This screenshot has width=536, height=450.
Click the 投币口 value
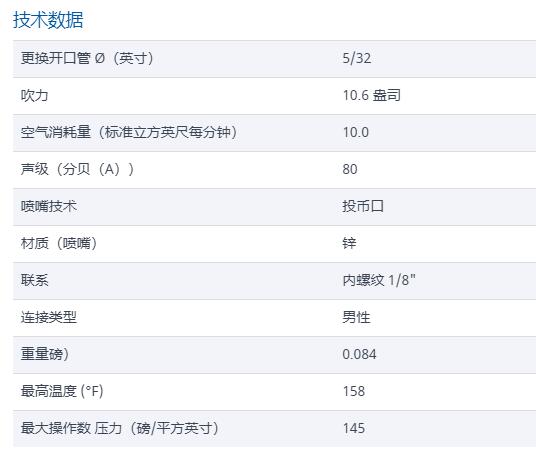(x=363, y=206)
